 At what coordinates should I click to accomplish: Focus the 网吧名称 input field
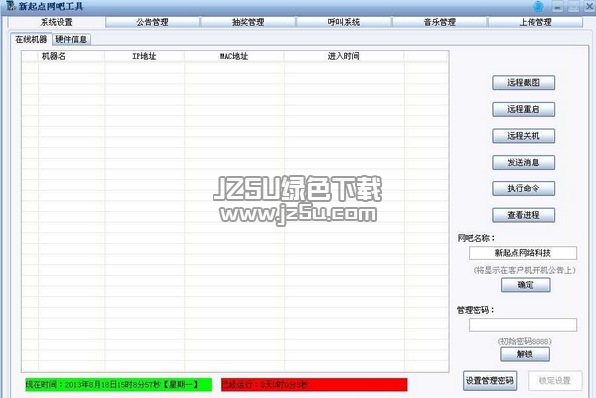(x=523, y=253)
